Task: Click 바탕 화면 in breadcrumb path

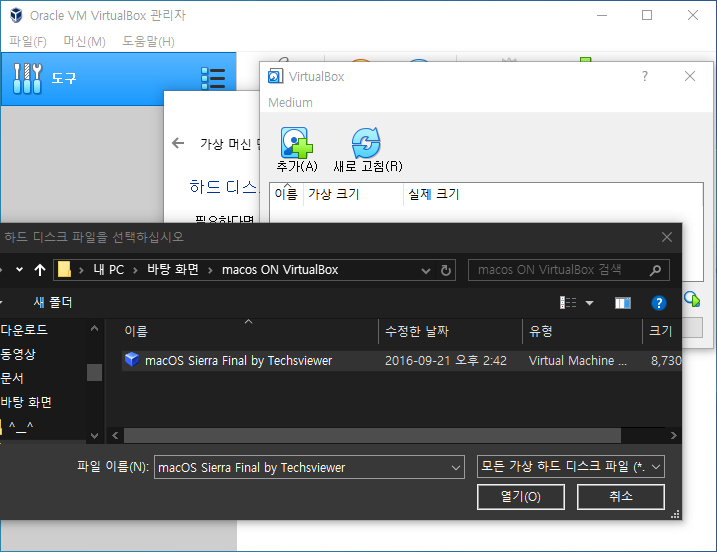Action: click(x=173, y=270)
